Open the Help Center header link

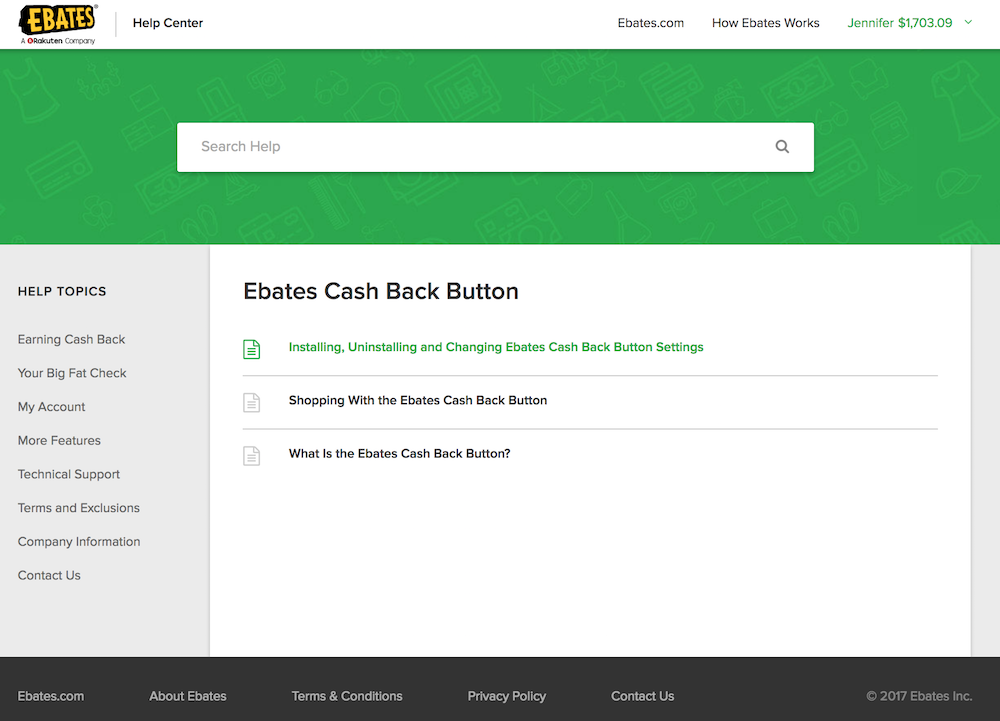pos(168,23)
